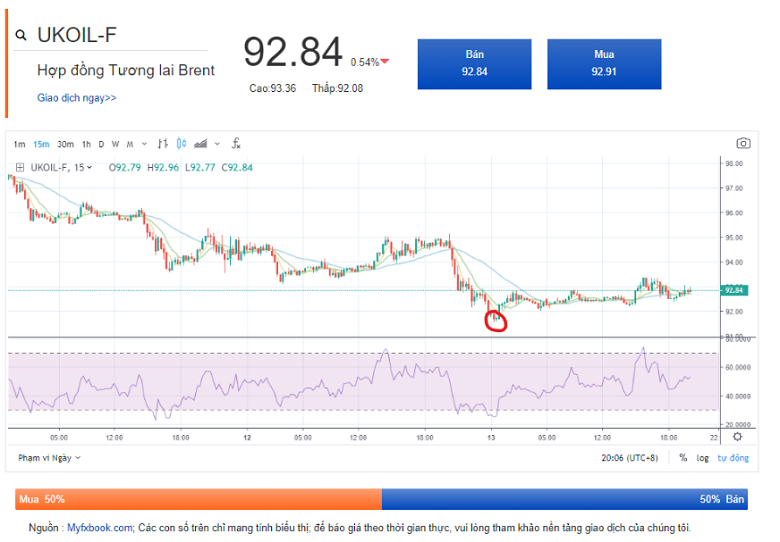This screenshot has width=780, height=542.
Task: Open chart settings gear icon
Action: coord(737,436)
